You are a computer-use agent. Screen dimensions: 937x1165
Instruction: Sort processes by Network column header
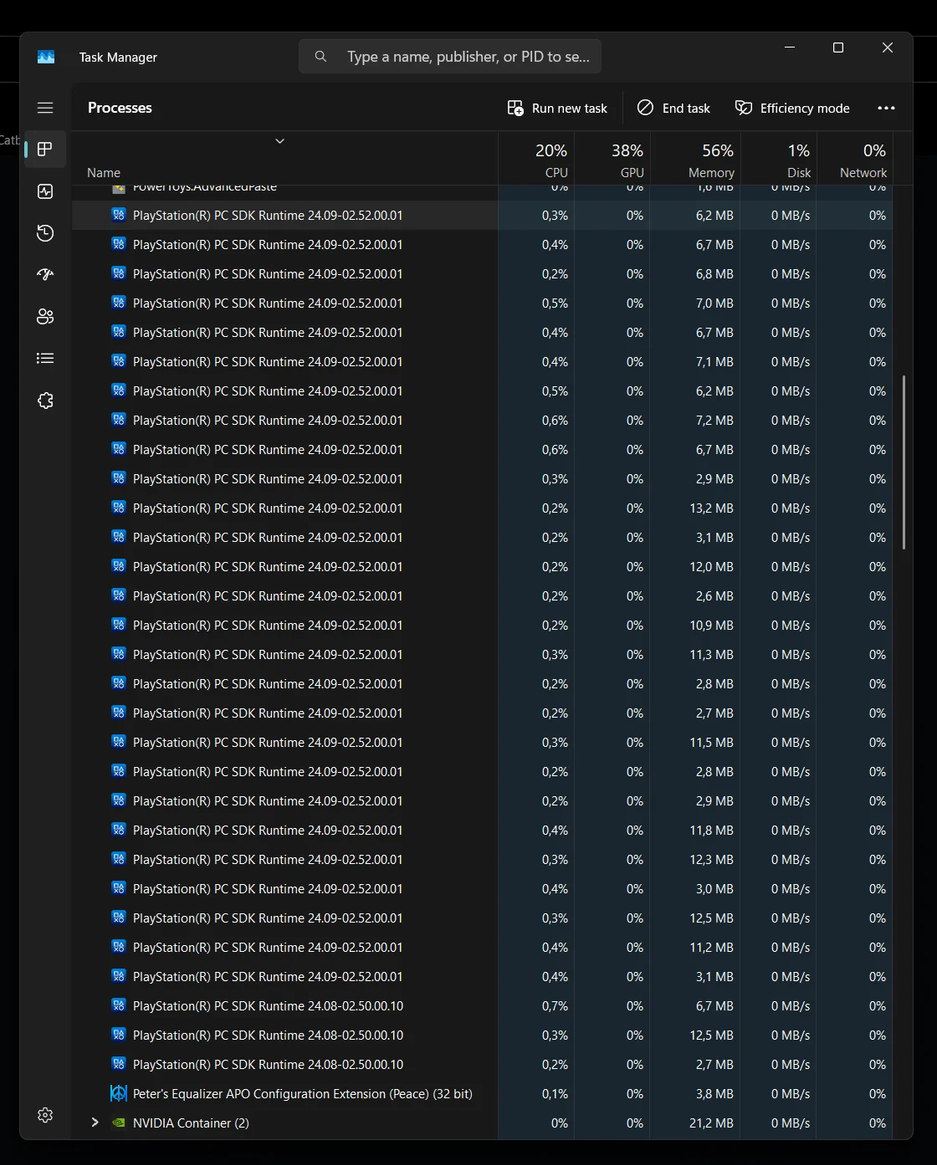pyautogui.click(x=855, y=160)
